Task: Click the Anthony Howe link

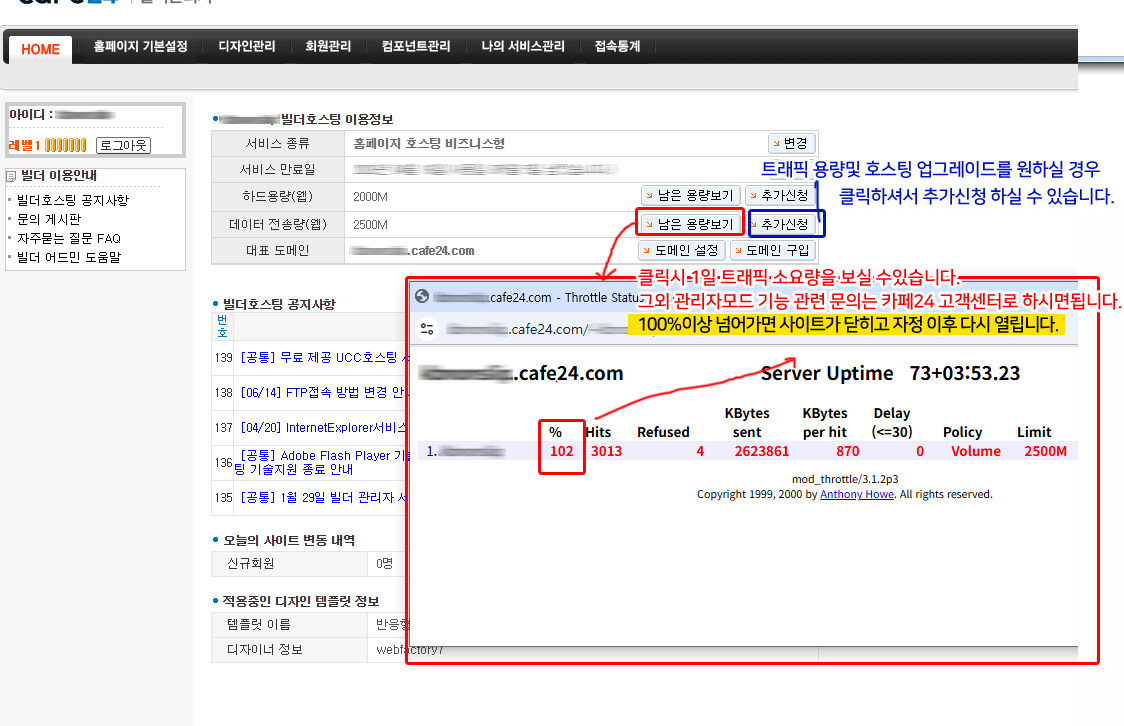Action: (x=857, y=495)
